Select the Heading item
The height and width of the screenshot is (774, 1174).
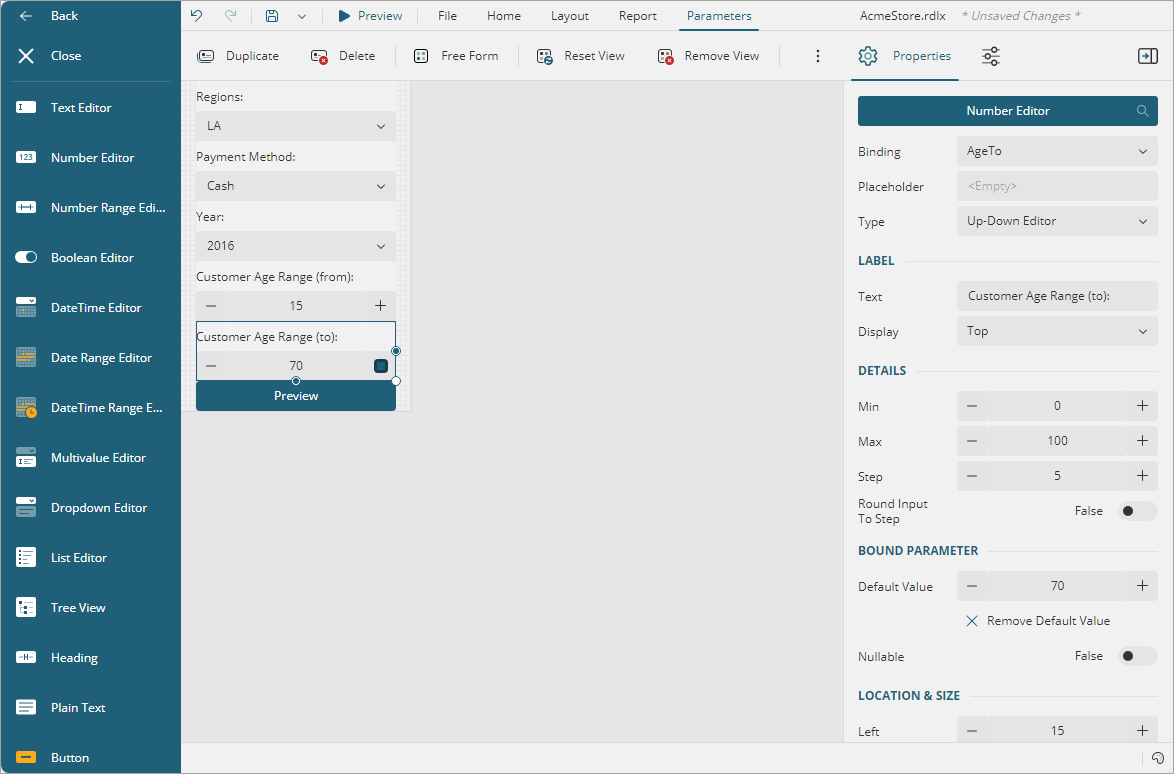click(x=90, y=658)
